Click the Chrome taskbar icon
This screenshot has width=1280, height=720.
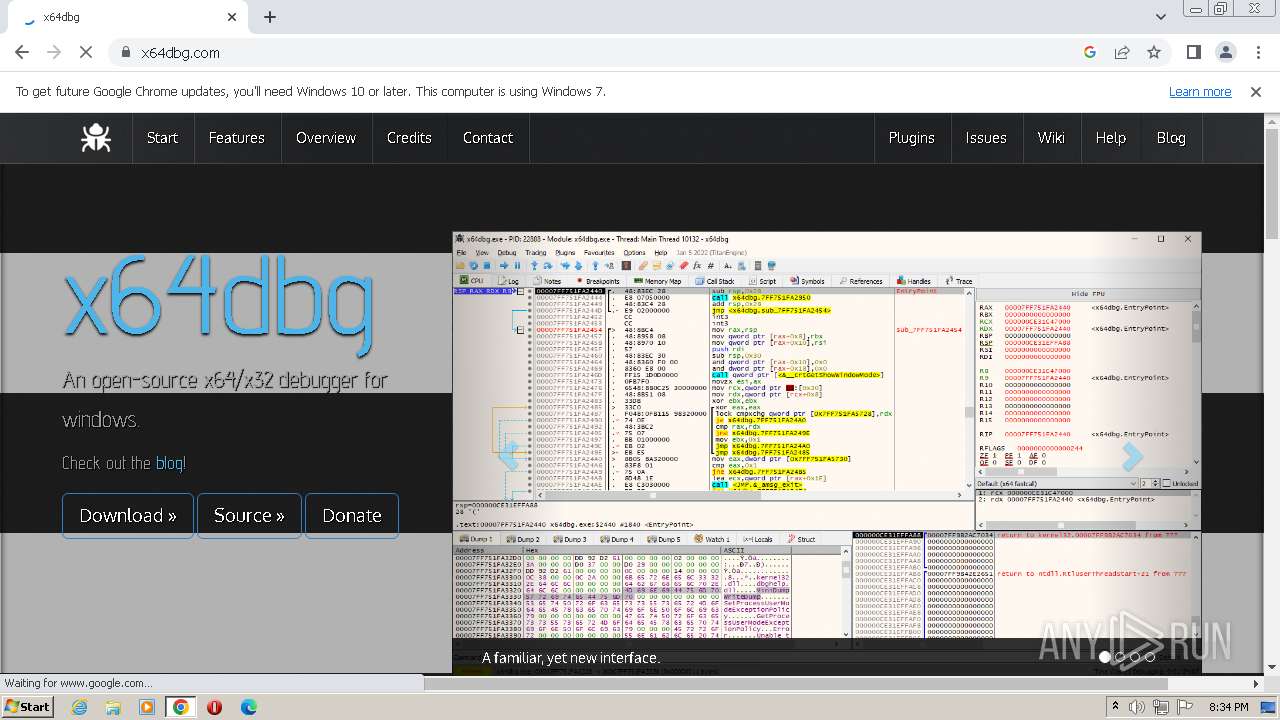click(x=181, y=707)
